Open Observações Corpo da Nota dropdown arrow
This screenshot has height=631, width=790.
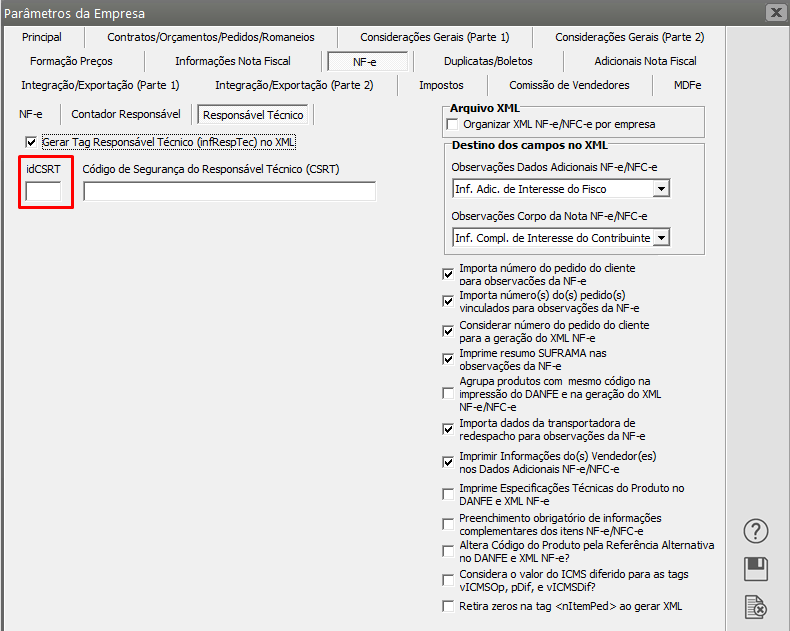tap(661, 238)
